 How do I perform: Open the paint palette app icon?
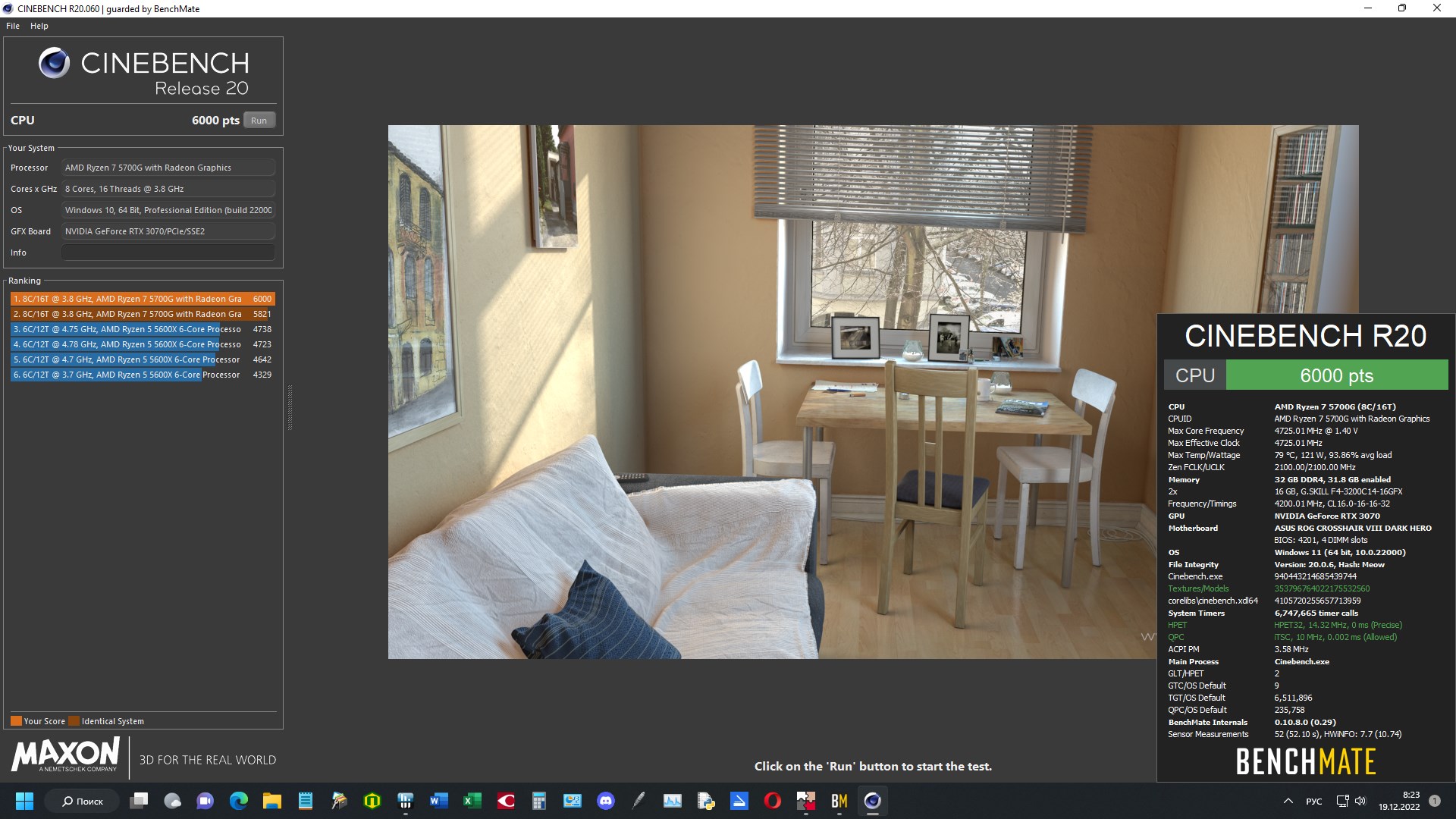(339, 801)
